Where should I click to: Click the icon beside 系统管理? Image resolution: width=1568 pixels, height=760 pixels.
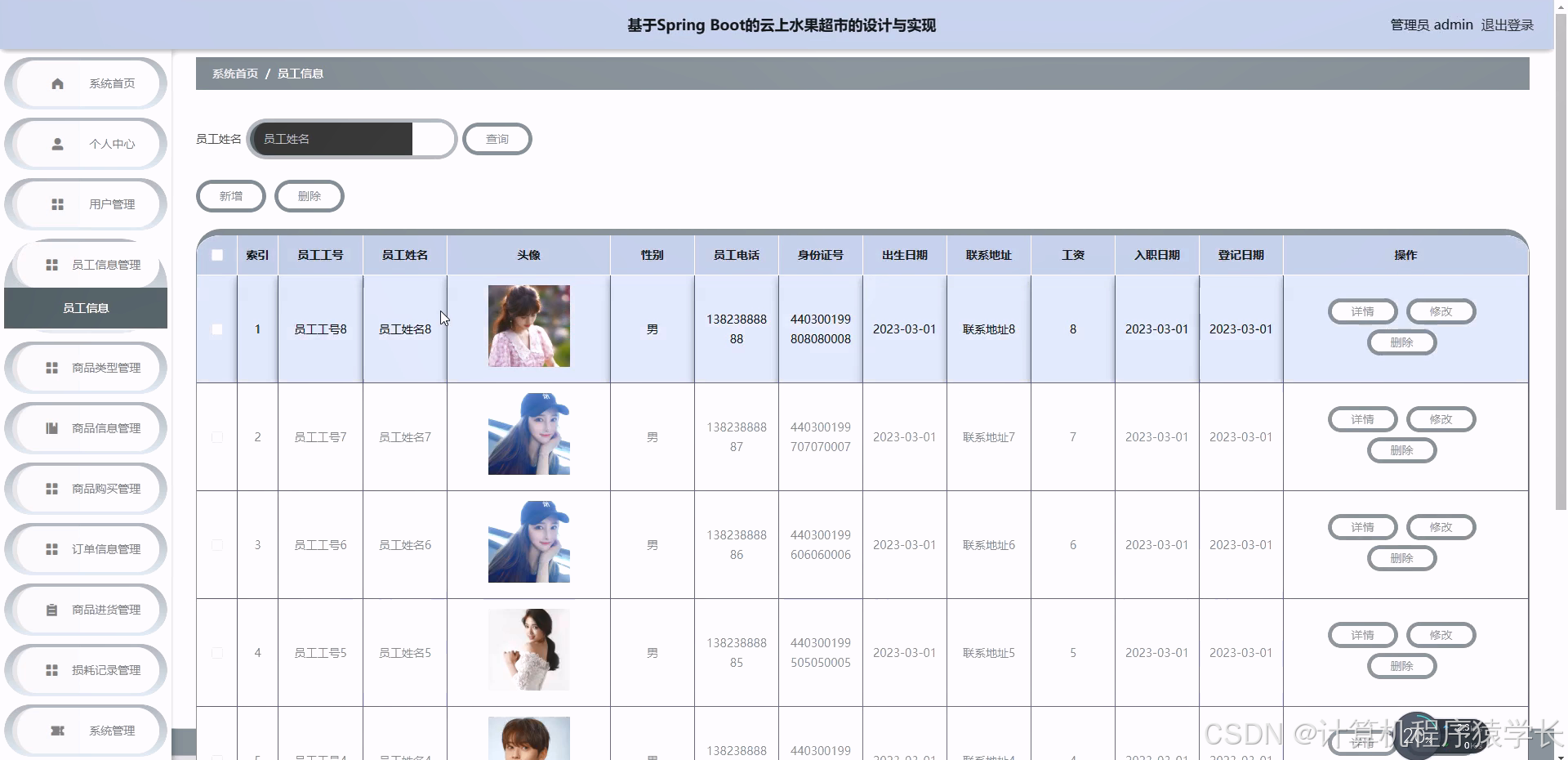coord(57,731)
